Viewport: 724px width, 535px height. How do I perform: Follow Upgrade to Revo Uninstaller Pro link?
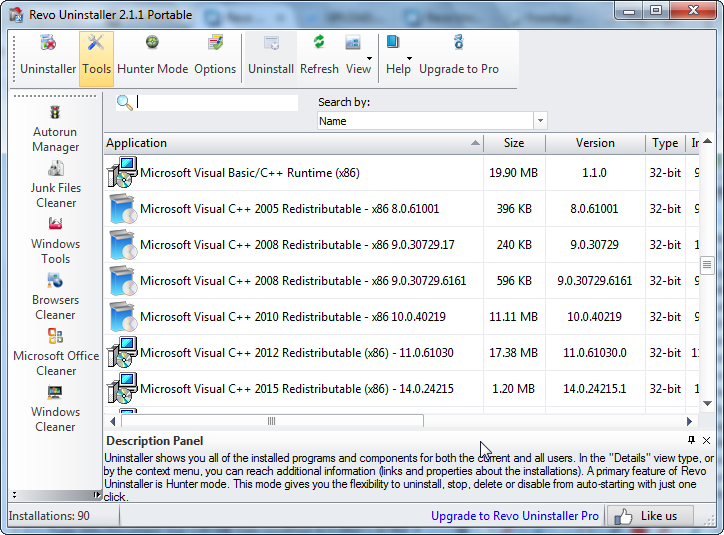coord(514,516)
